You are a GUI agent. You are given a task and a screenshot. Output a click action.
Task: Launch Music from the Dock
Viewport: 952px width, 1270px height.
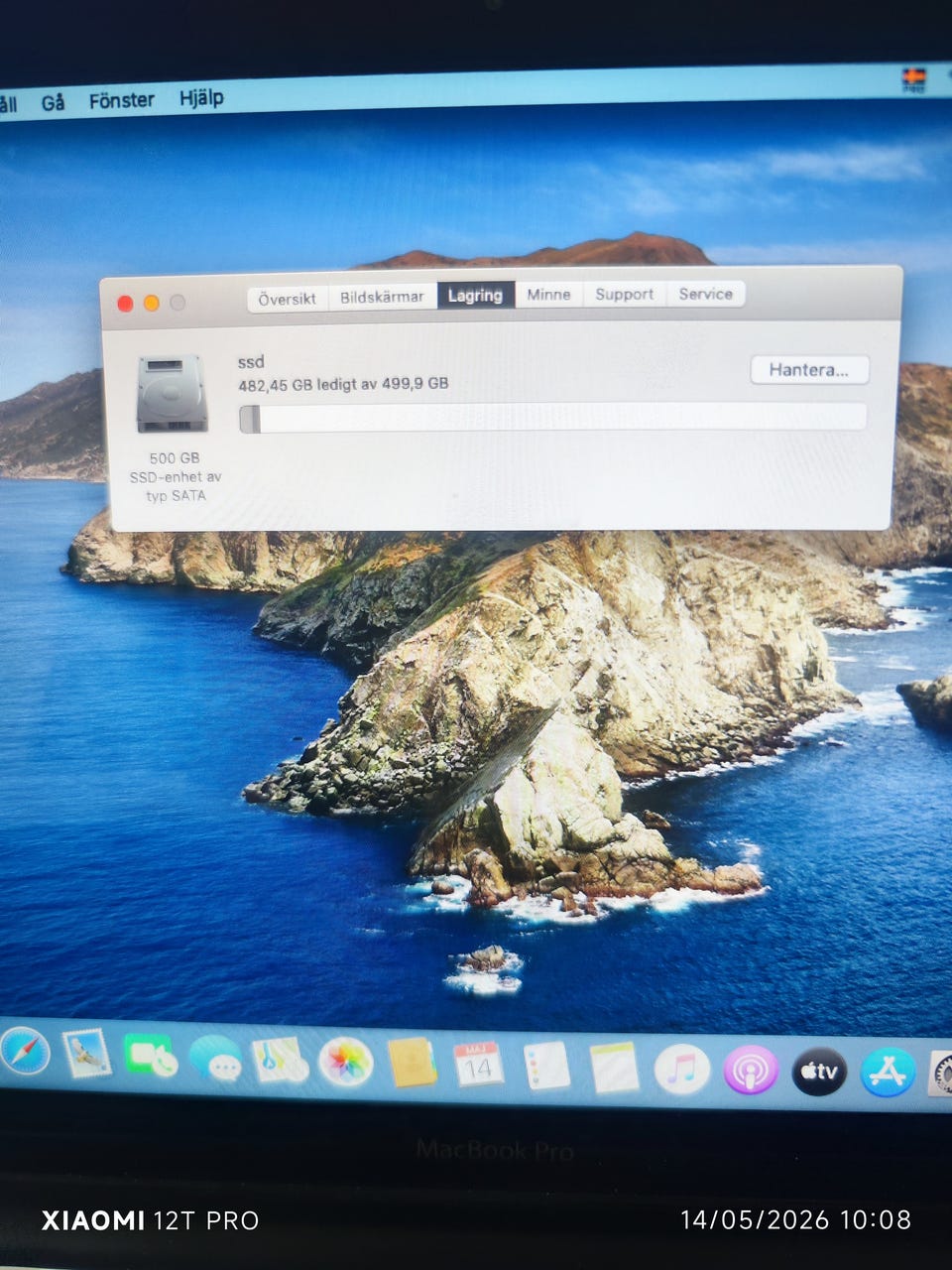[x=682, y=1070]
